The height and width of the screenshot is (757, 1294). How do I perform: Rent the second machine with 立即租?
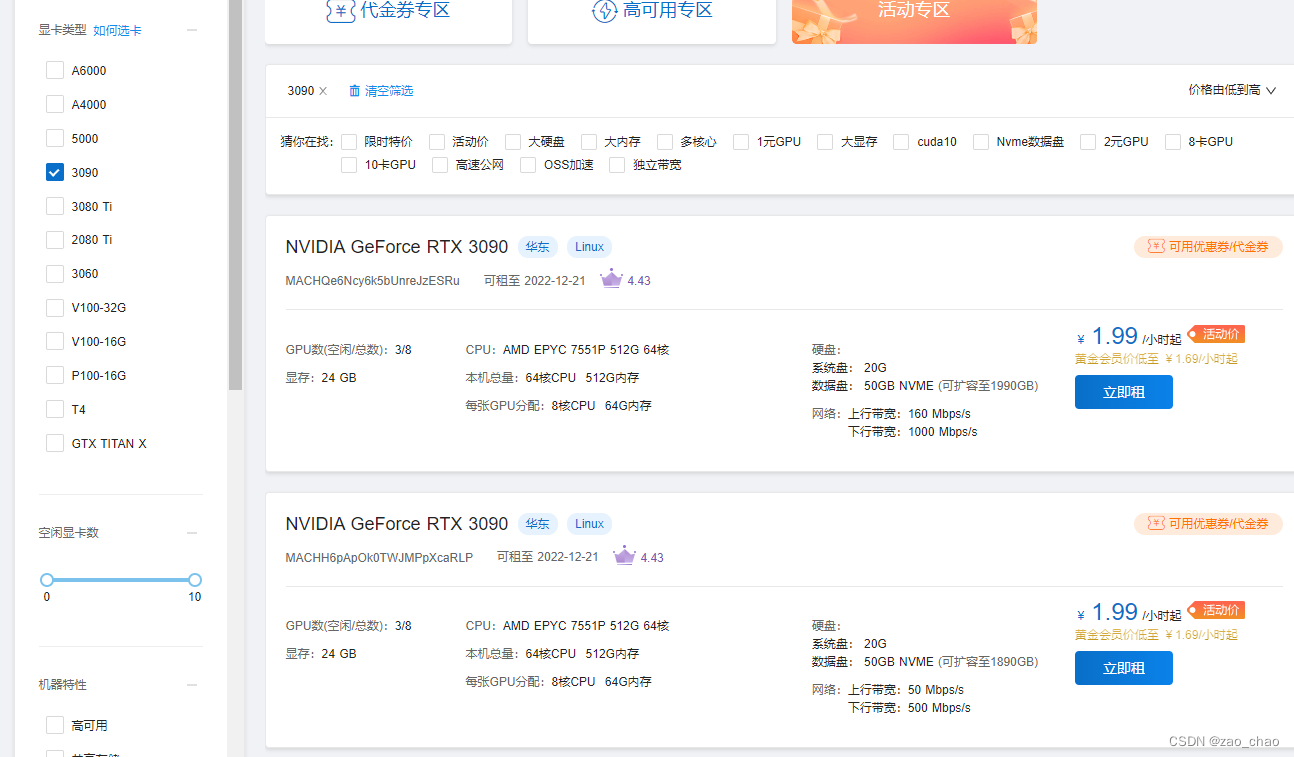[1124, 668]
